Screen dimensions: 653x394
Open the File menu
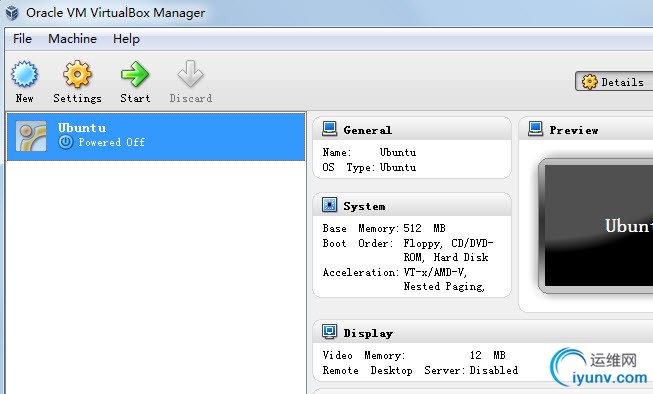click(x=22, y=39)
